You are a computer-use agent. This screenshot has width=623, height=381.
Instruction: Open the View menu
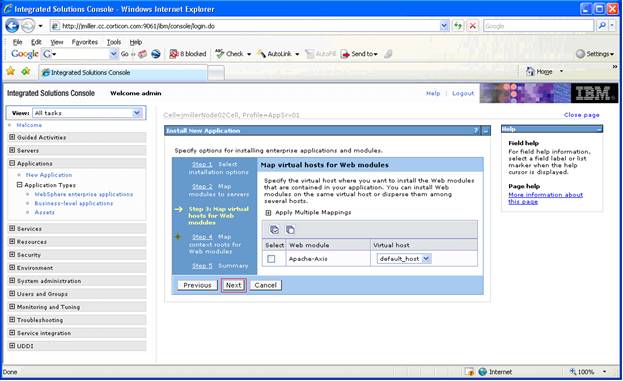(x=56, y=42)
